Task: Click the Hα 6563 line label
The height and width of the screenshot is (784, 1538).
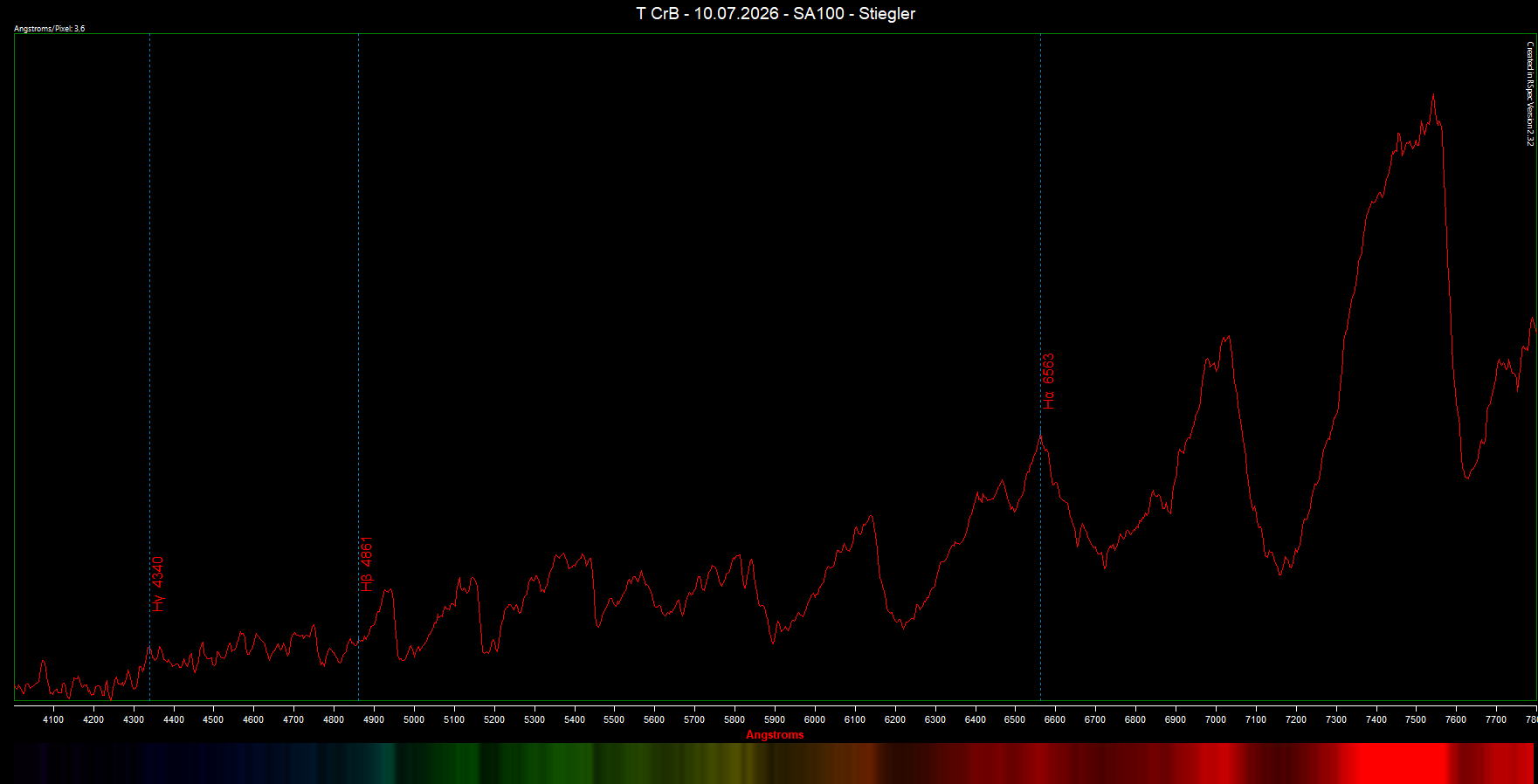Action: coord(1049,382)
